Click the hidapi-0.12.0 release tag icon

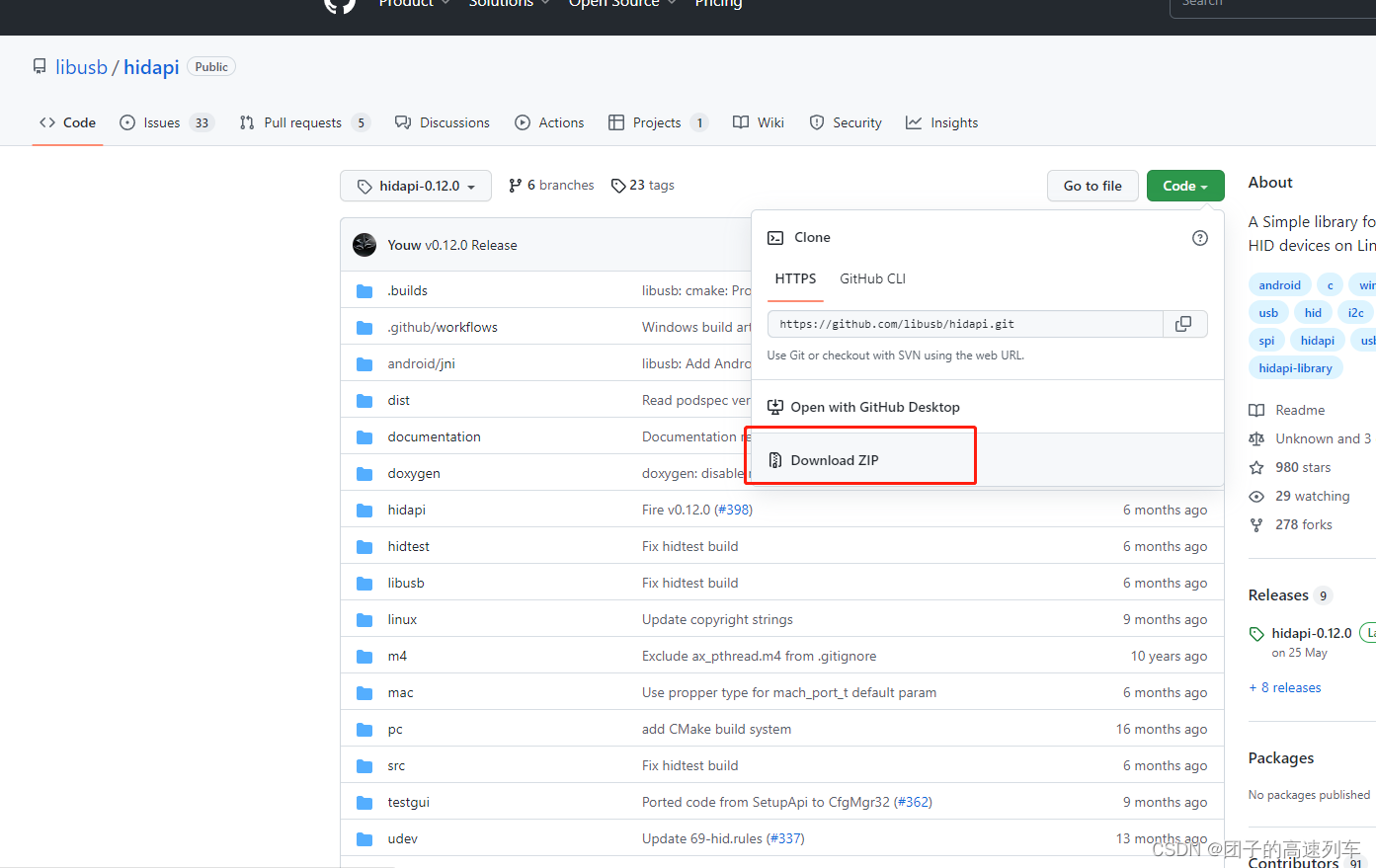1256,634
